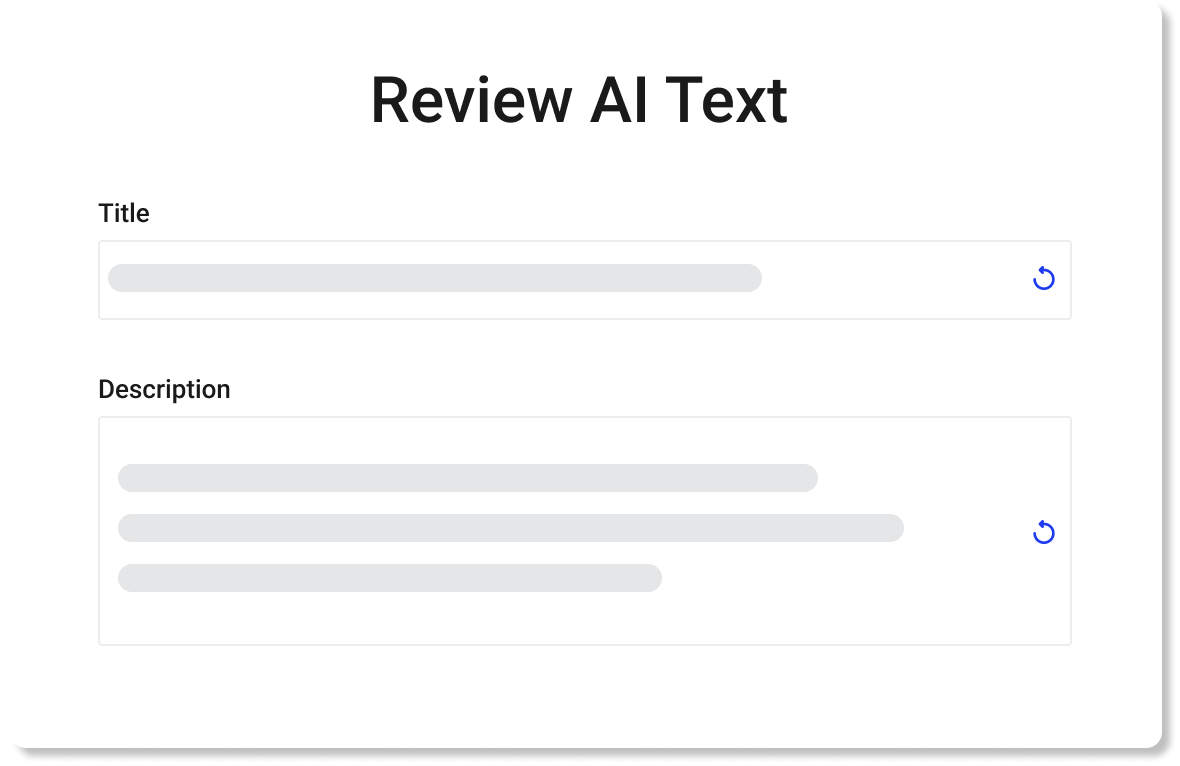Click the shortest placeholder line in Description
This screenshot has height=766, width=1180.
[x=390, y=578]
